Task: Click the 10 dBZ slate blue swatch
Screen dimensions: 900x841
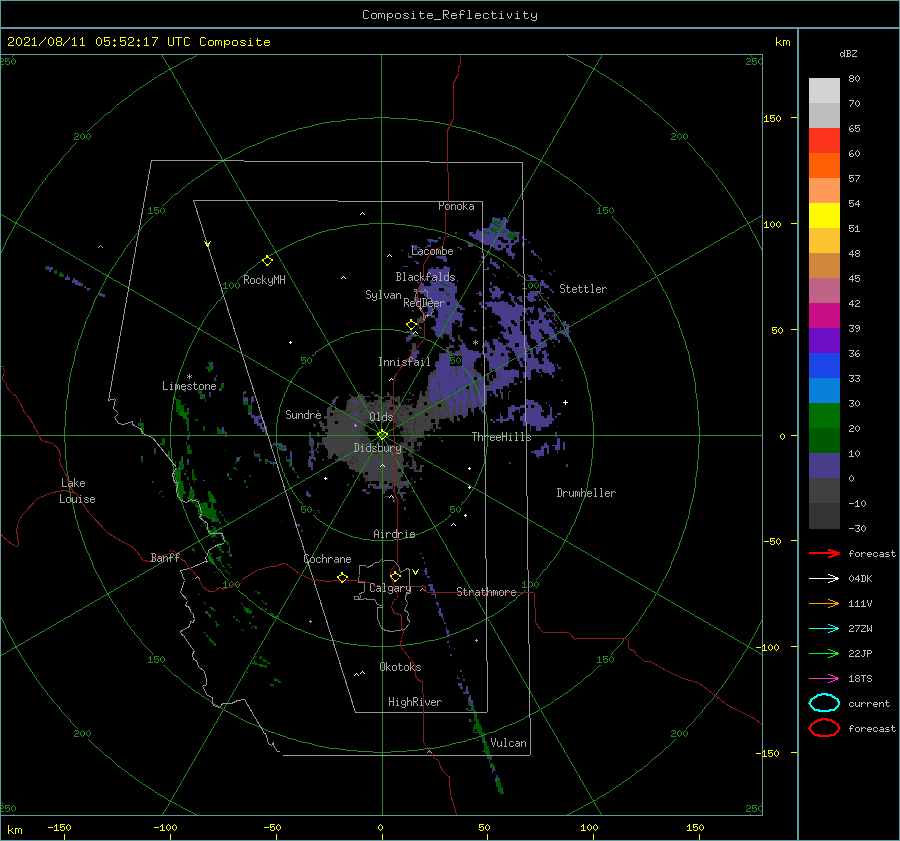Action: 824,466
